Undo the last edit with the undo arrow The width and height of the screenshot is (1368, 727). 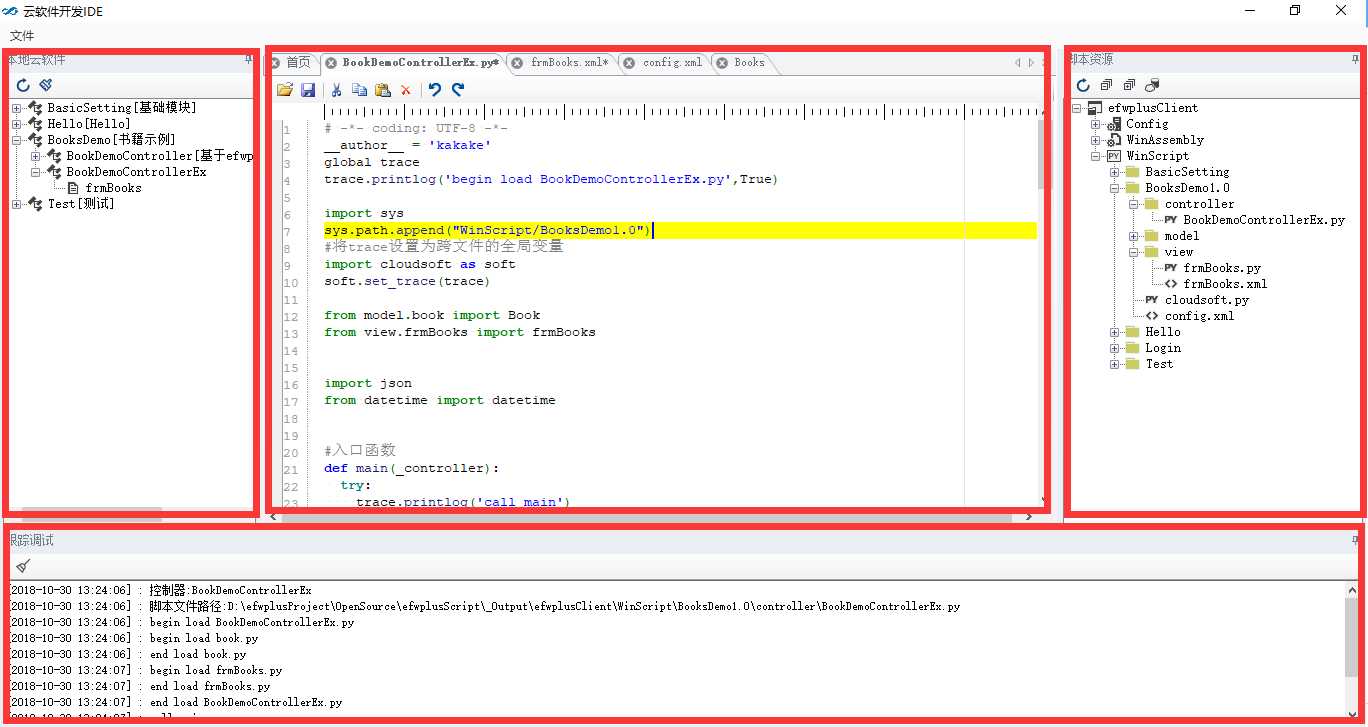tap(434, 90)
